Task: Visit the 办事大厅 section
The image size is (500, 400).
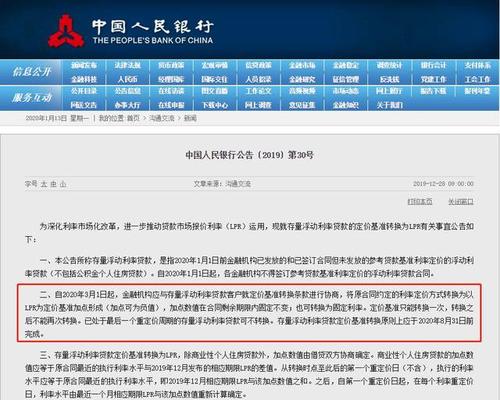Action: coord(127,105)
